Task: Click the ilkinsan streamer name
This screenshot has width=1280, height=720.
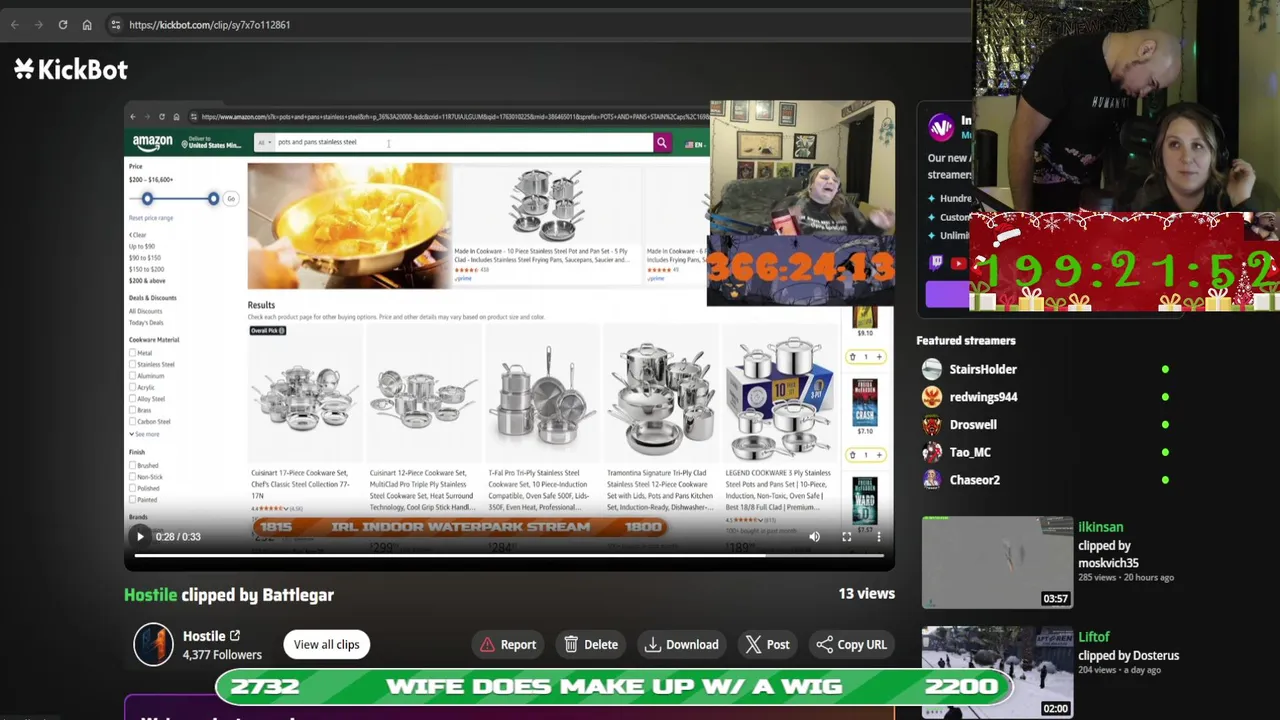Action: coord(1100,527)
